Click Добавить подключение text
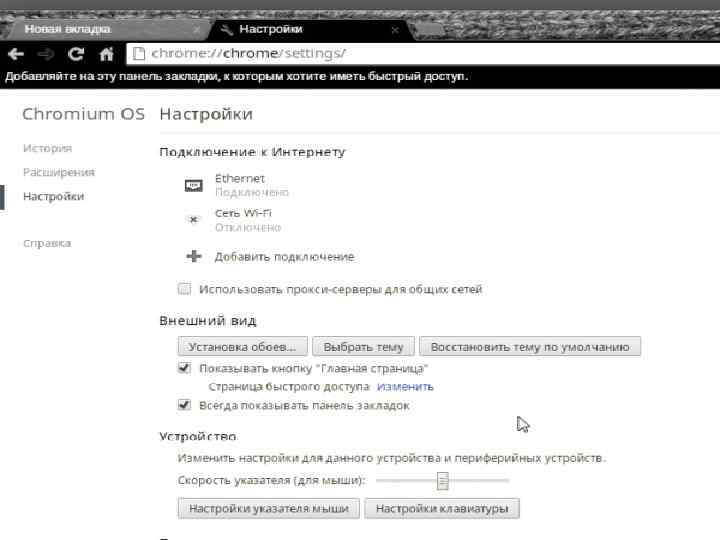This screenshot has width=720, height=540. [284, 257]
